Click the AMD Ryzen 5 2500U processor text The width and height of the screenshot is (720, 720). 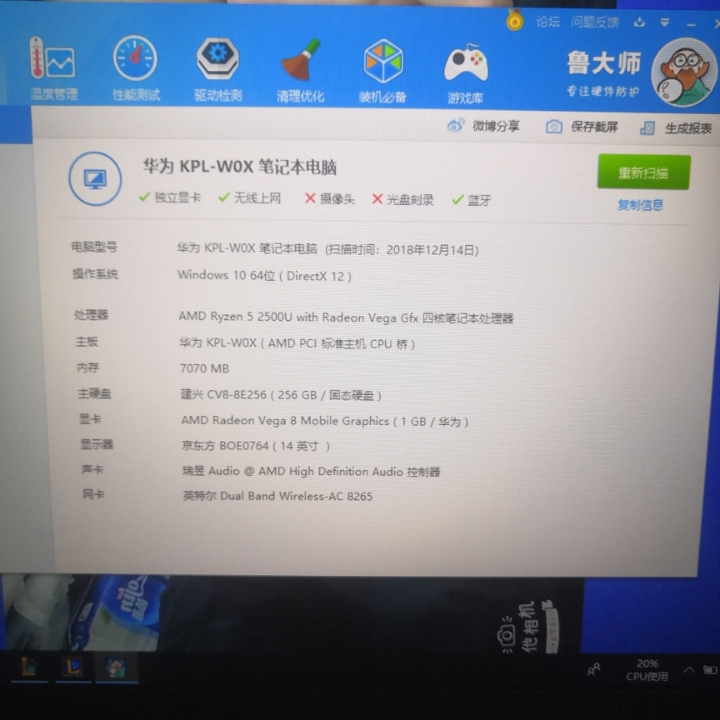(346, 317)
